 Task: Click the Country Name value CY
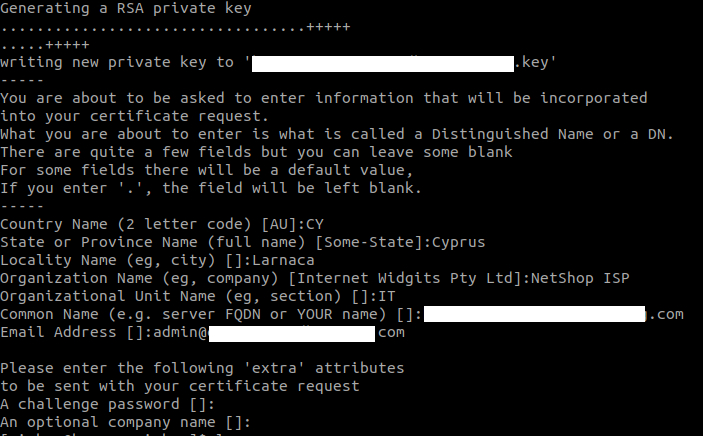coord(315,224)
